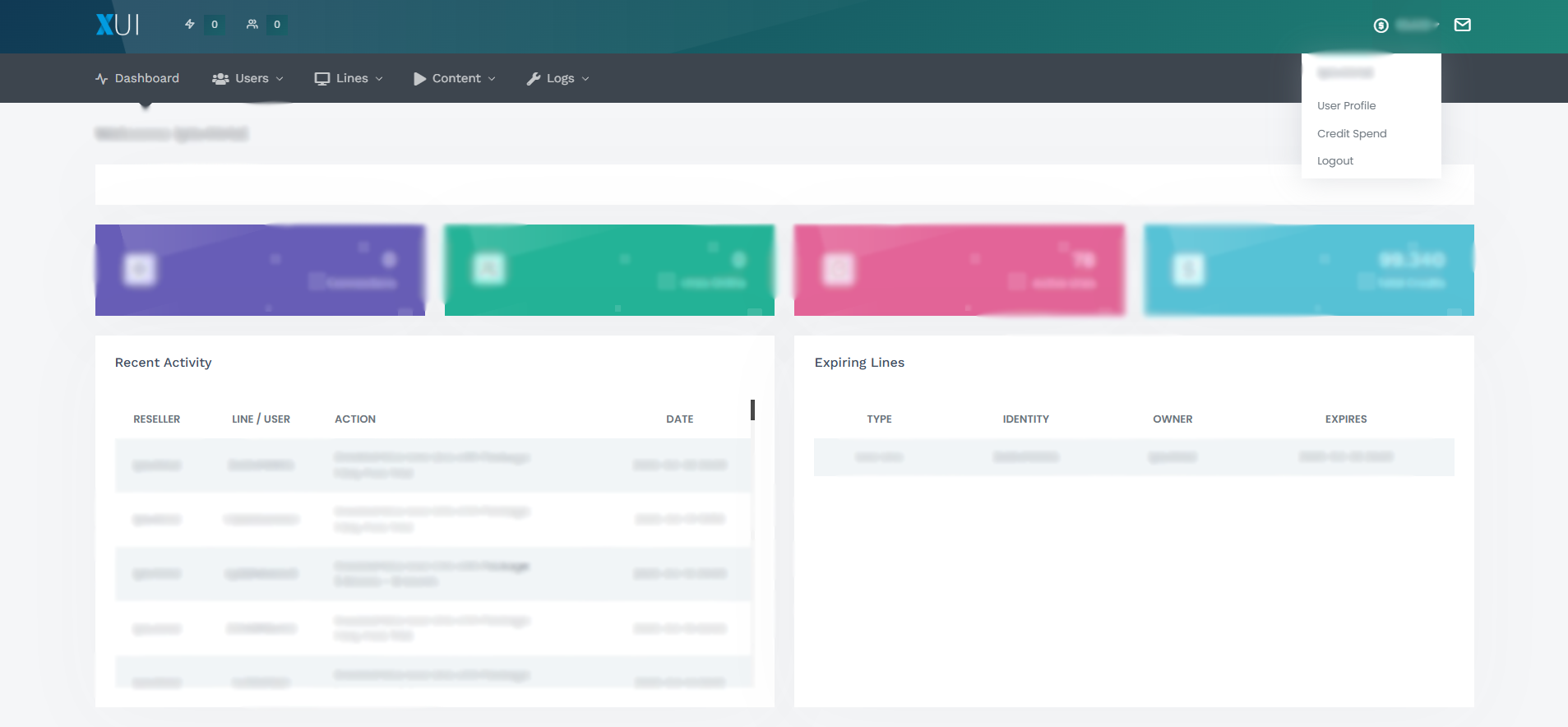Image resolution: width=1568 pixels, height=727 pixels.
Task: Expand the Content dropdown chevron
Action: pos(492,79)
